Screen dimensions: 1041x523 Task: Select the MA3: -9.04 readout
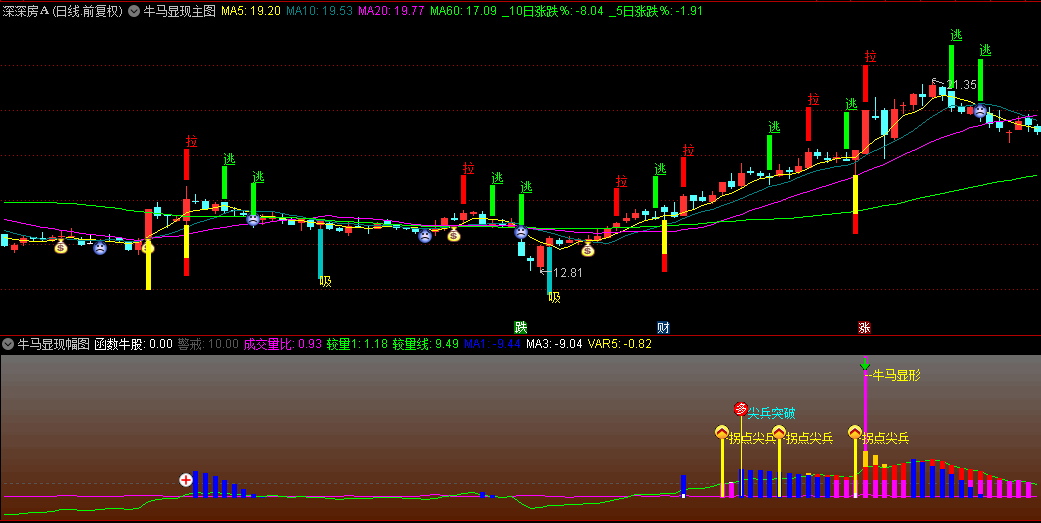554,344
